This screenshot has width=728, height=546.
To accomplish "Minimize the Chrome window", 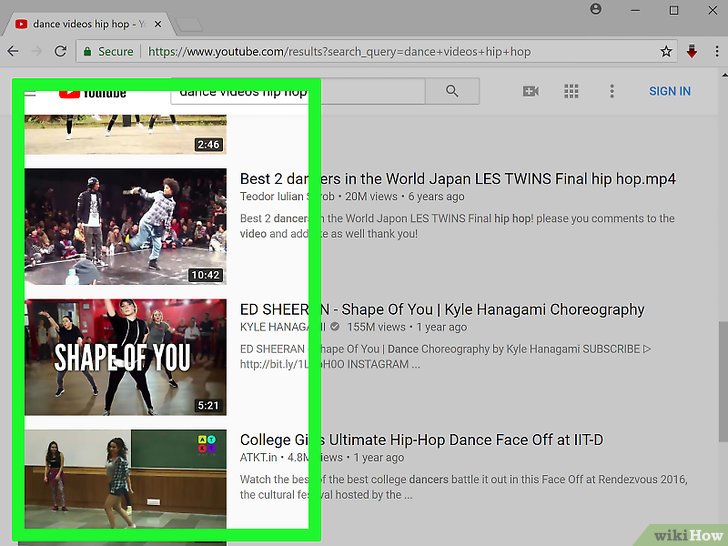I will point(635,10).
